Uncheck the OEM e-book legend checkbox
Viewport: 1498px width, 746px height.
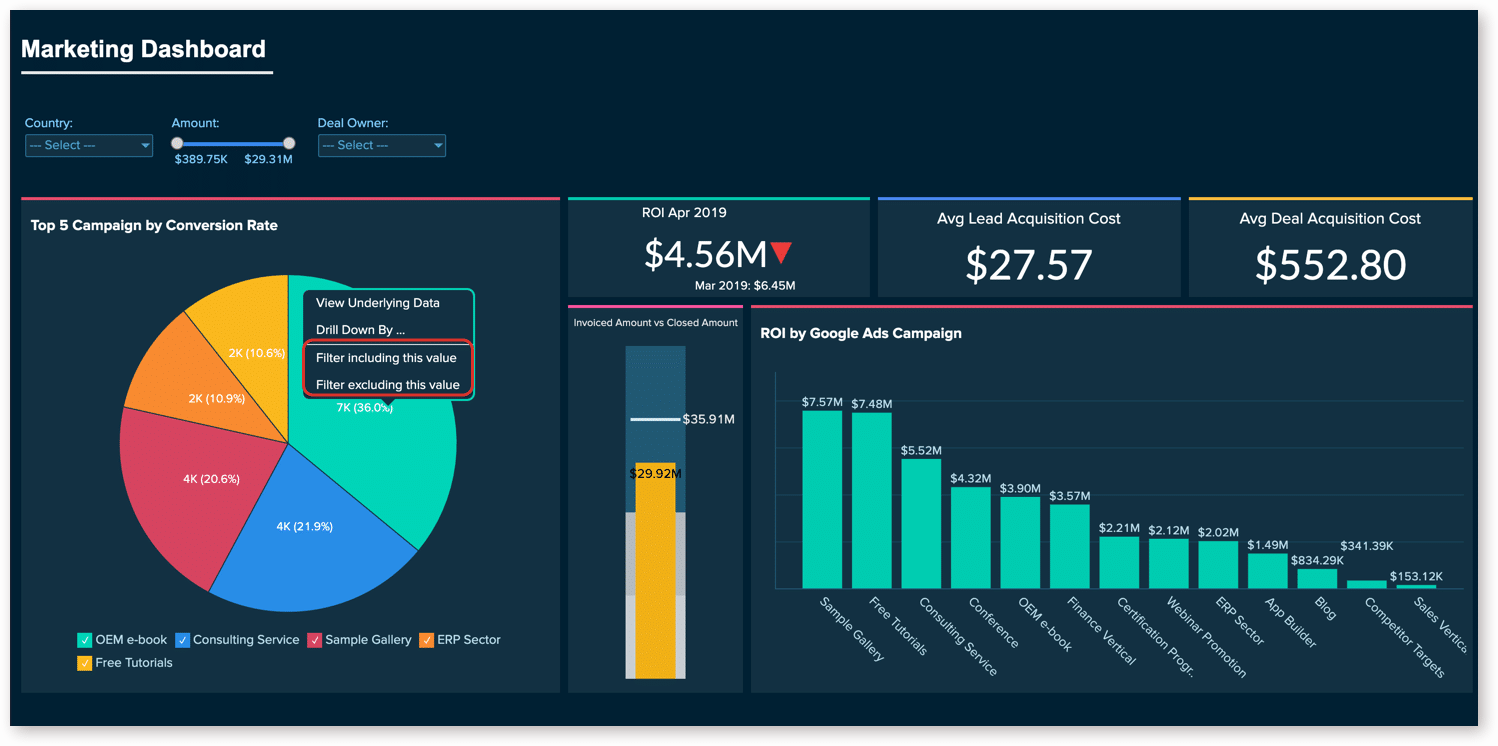pos(85,640)
